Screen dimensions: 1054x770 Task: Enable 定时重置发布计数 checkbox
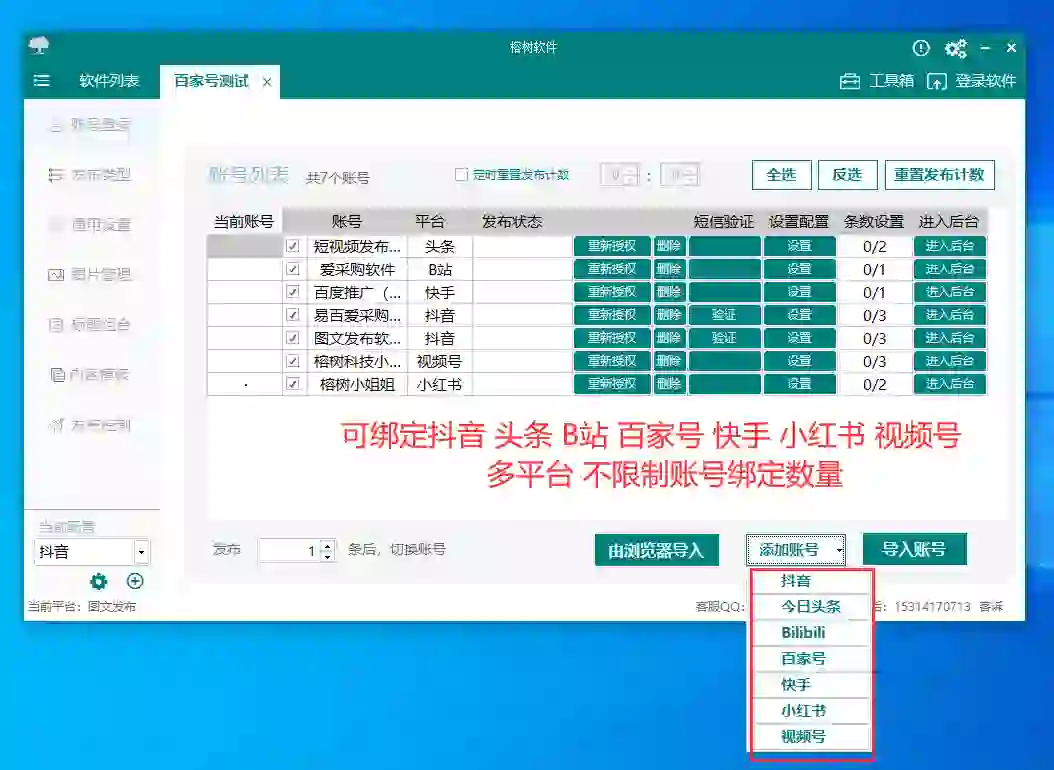point(463,174)
